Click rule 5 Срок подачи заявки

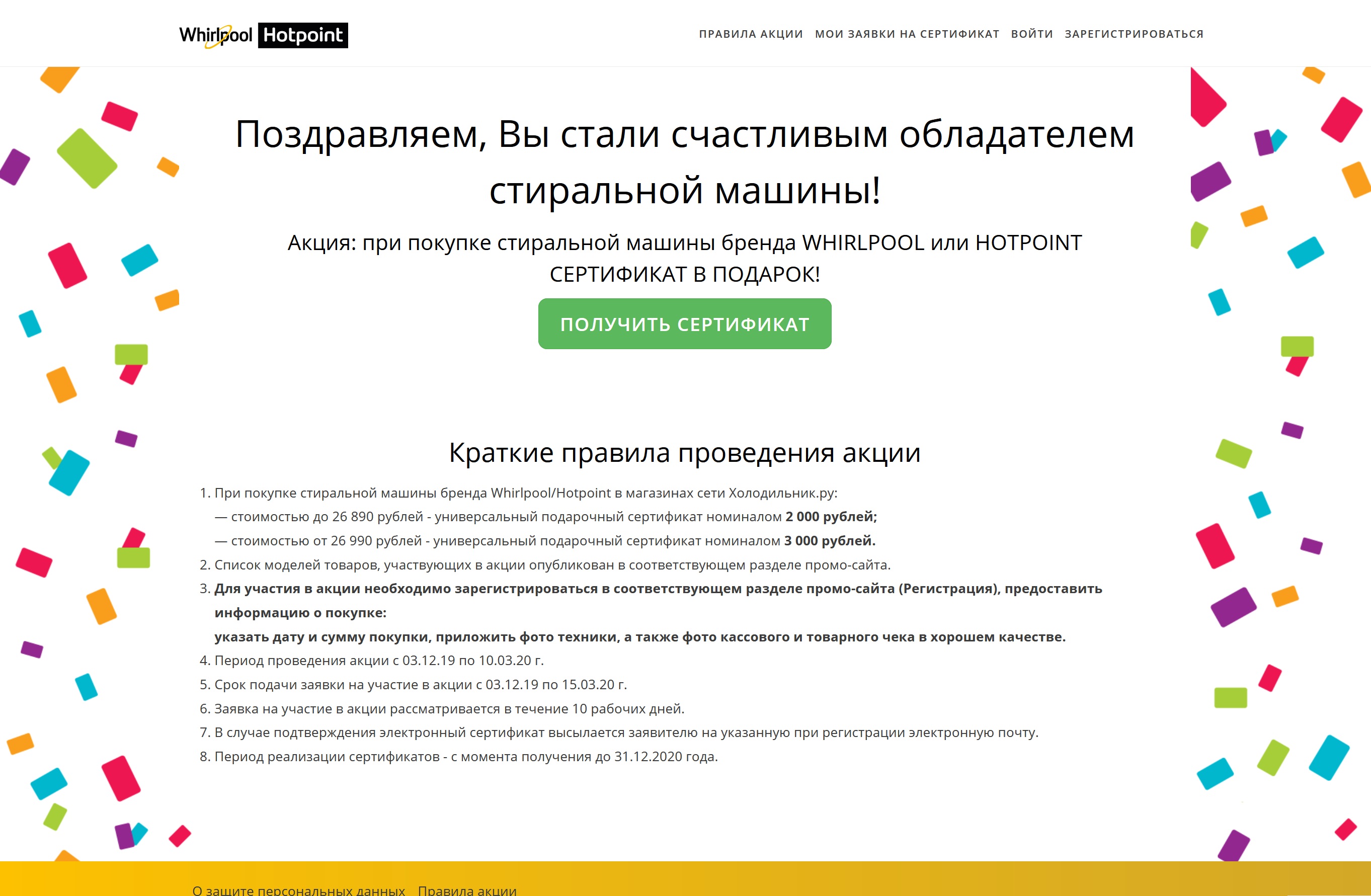(421, 685)
